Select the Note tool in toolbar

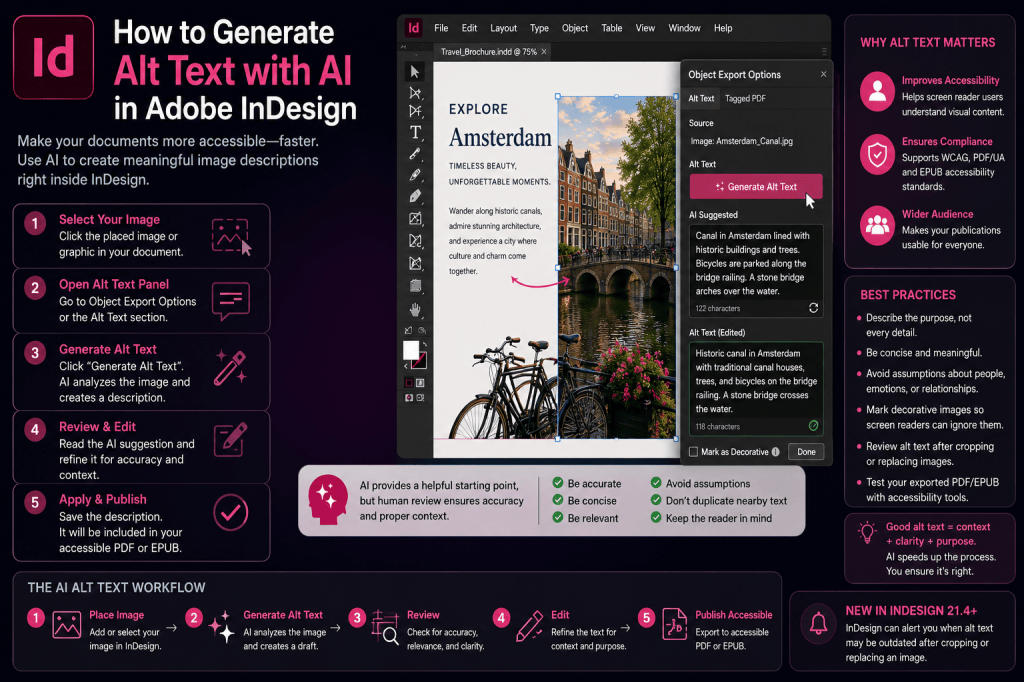[415, 285]
